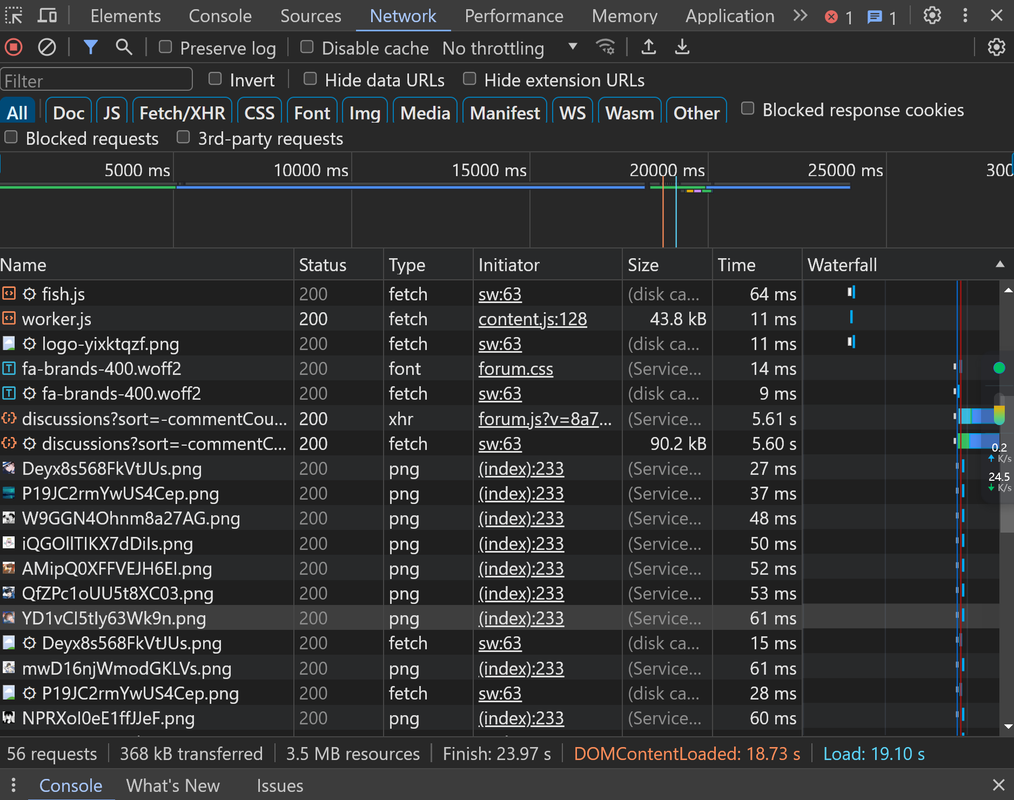Check Blocked requests option
This screenshot has width=1014, height=800.
[x=11, y=137]
